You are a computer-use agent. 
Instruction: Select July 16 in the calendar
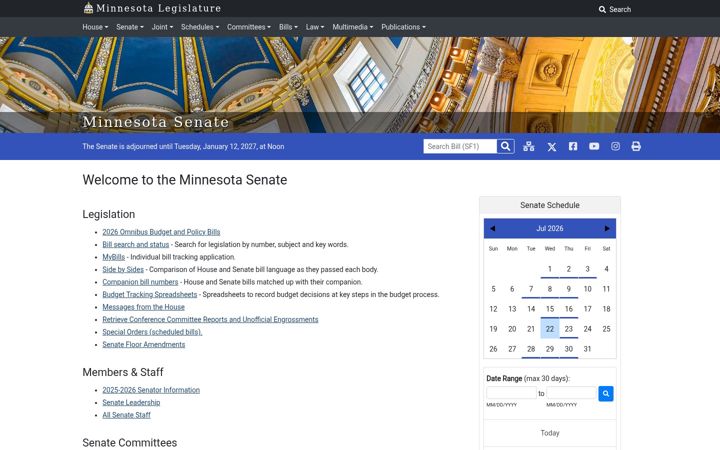point(568,309)
